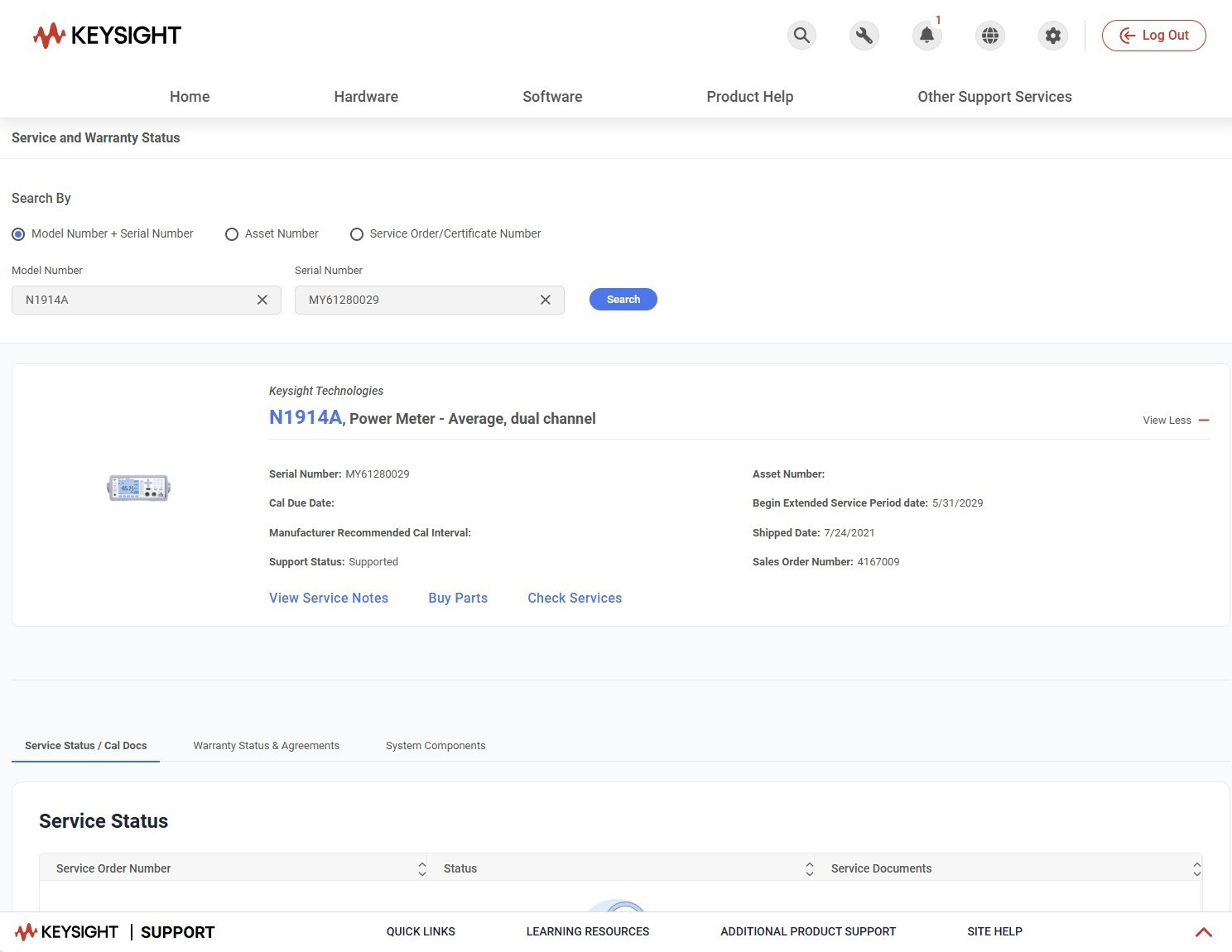Click the sales order number 4167009
Viewport: 1232px width, 952px height.
[878, 562]
